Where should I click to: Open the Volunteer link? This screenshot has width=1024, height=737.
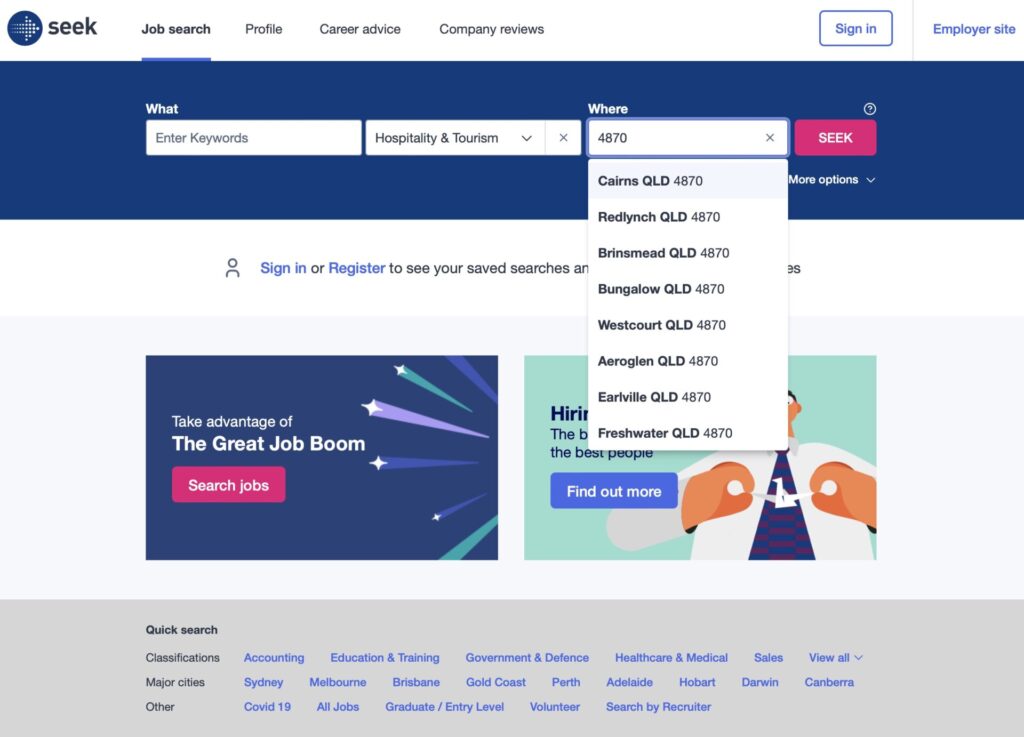[554, 706]
